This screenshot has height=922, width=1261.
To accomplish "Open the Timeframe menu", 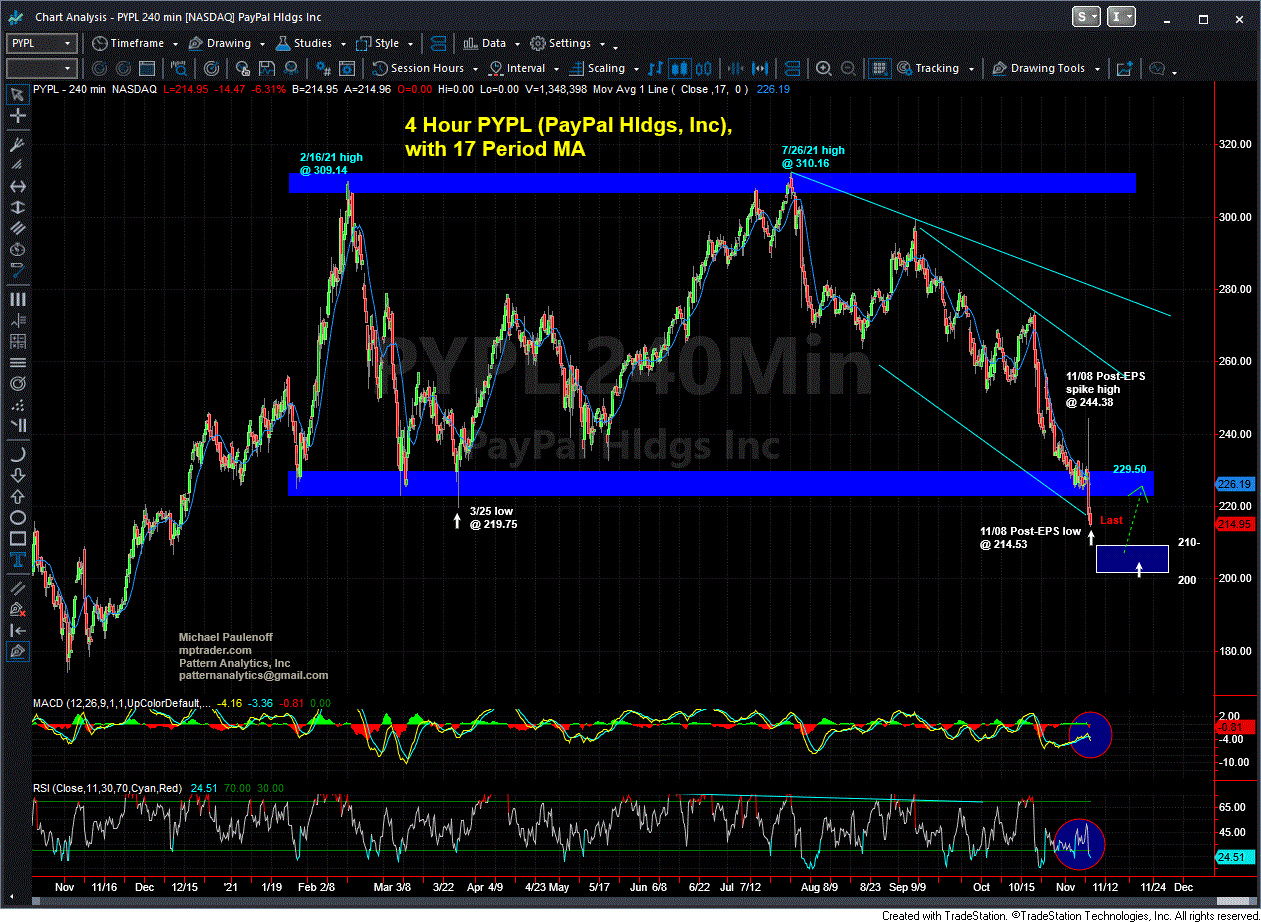I will 129,43.
